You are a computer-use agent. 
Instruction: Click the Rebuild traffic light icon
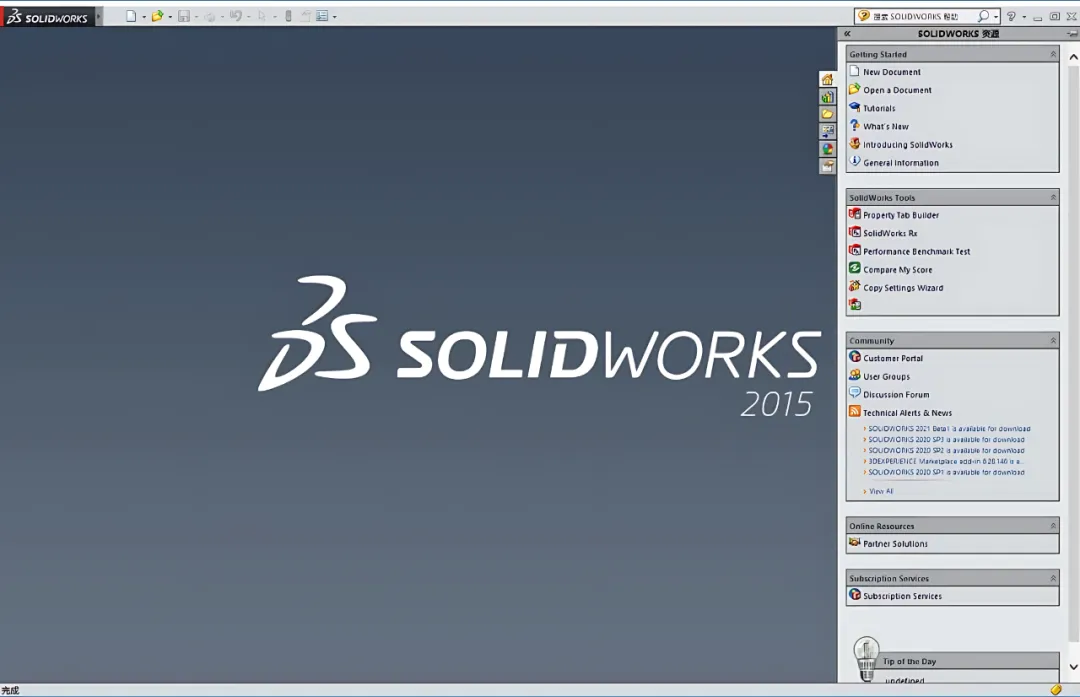(x=289, y=16)
